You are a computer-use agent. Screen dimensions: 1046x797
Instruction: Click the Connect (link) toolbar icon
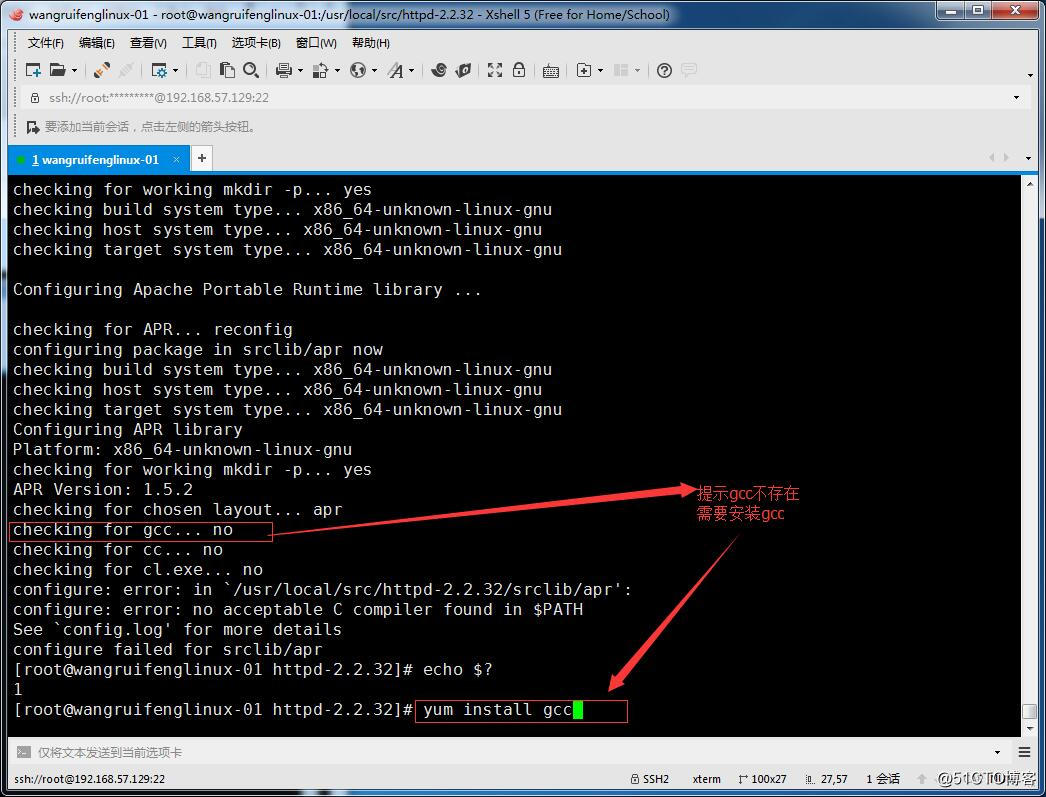coord(102,70)
